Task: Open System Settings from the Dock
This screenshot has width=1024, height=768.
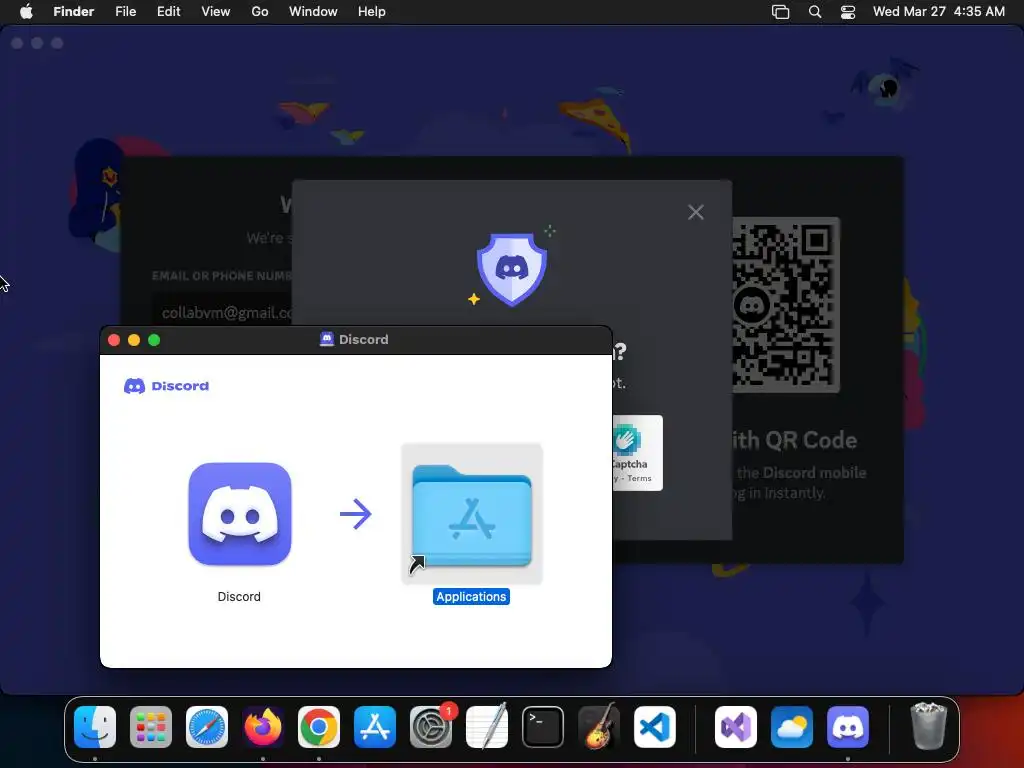Action: [x=431, y=727]
